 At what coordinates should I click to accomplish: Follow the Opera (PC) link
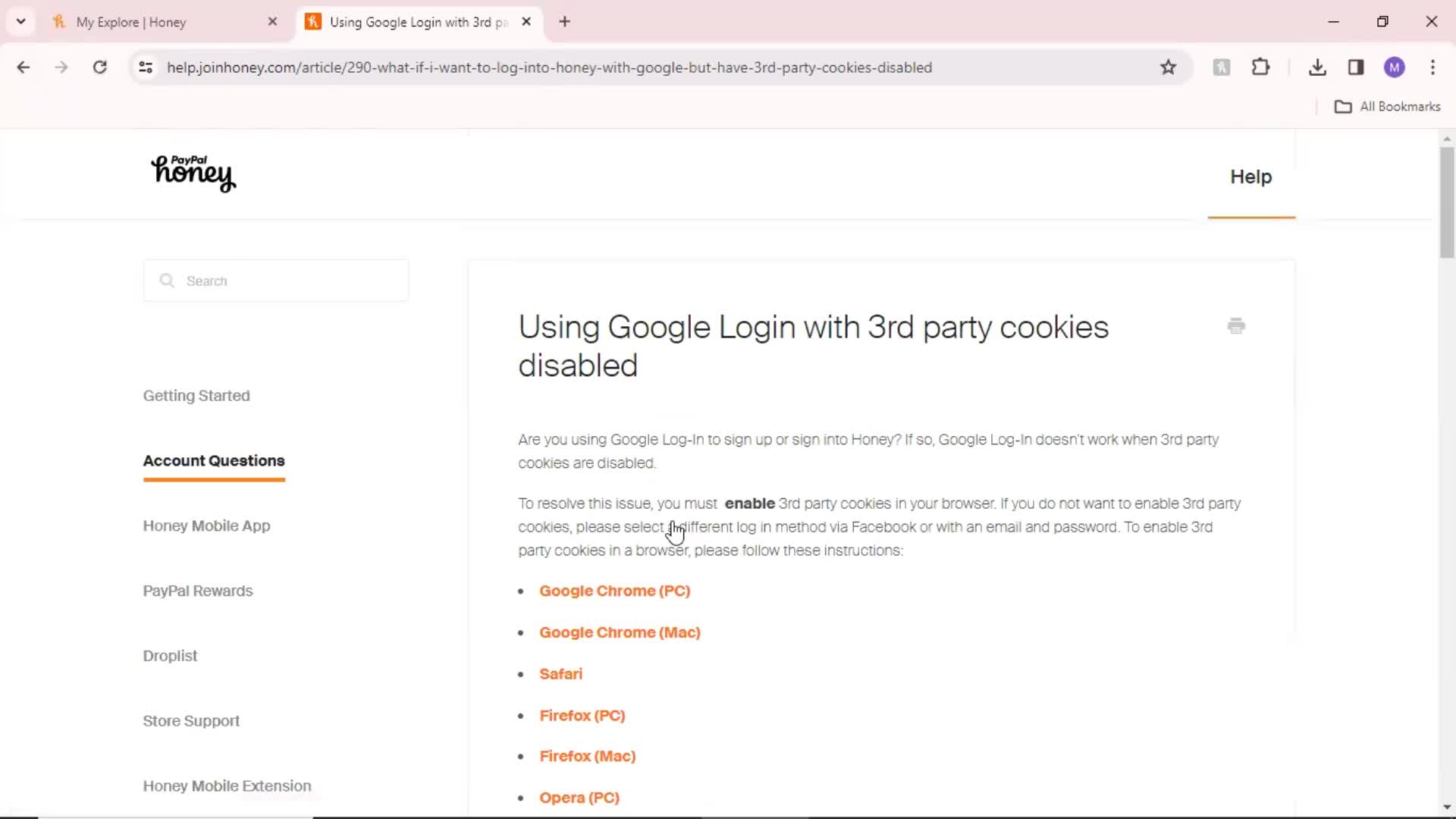coord(579,798)
